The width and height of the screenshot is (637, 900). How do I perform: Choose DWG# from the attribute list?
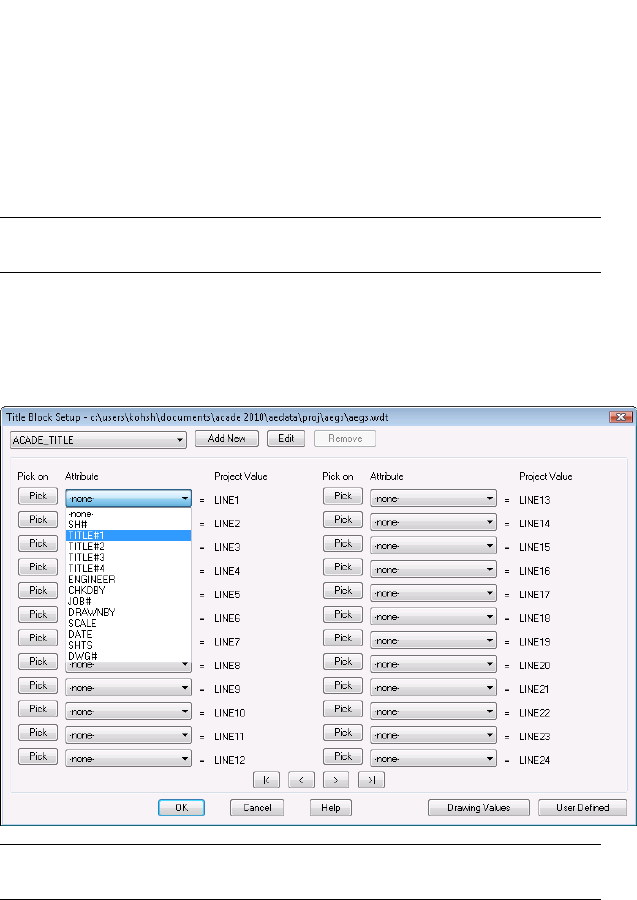tap(129, 656)
